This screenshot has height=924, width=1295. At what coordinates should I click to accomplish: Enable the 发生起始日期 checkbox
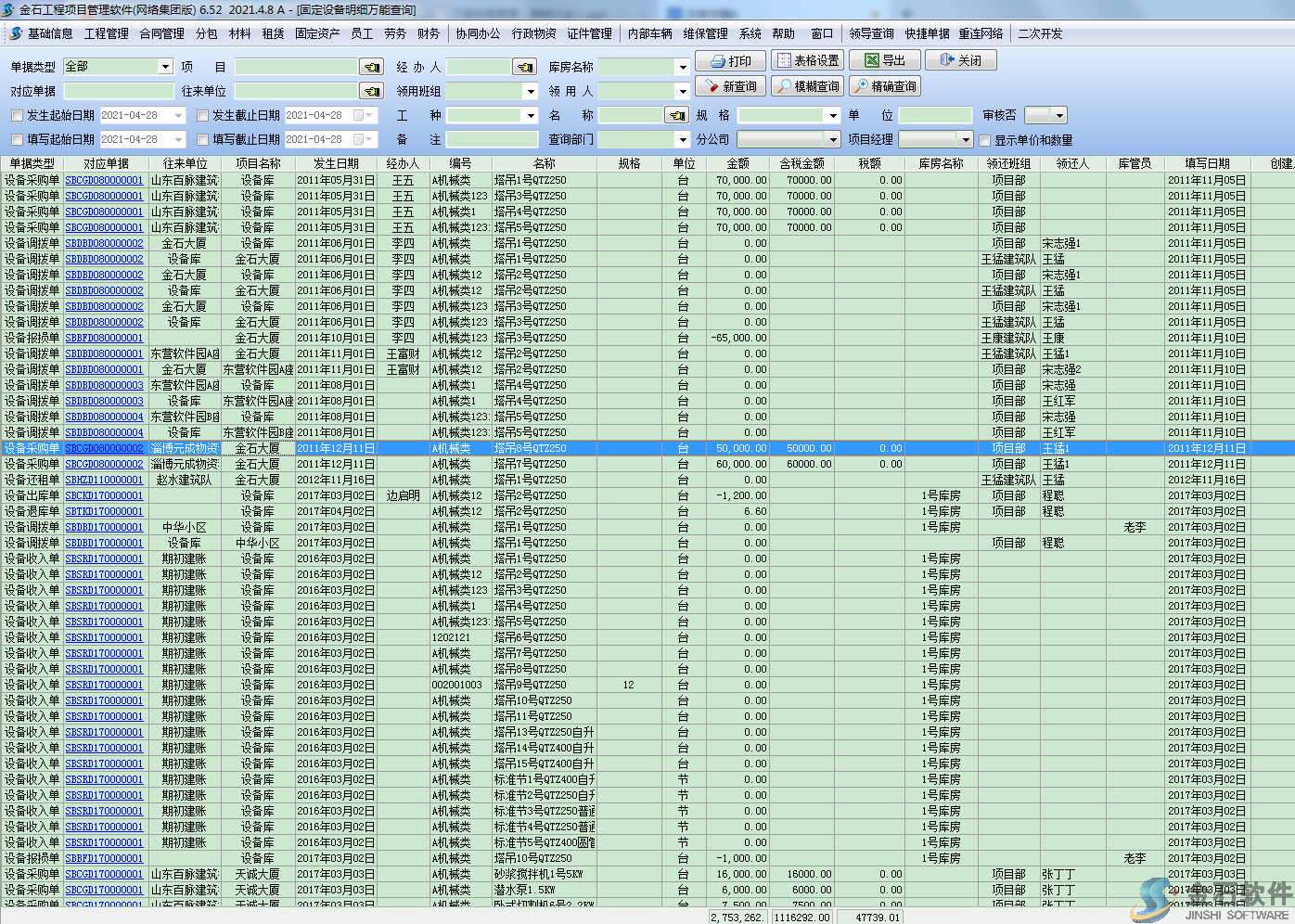(17, 116)
